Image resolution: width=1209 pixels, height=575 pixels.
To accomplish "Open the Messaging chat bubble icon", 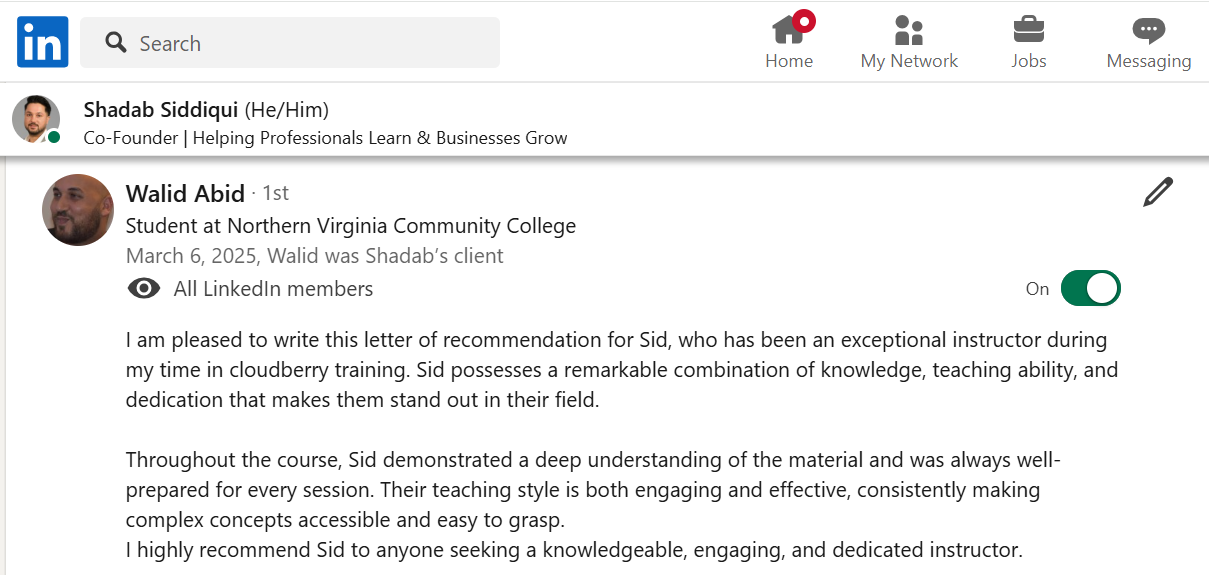I will pos(1148,30).
